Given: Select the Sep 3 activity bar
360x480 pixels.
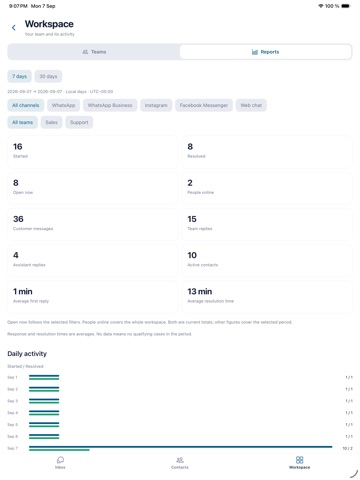Looking at the screenshot, I should click(x=44, y=401).
